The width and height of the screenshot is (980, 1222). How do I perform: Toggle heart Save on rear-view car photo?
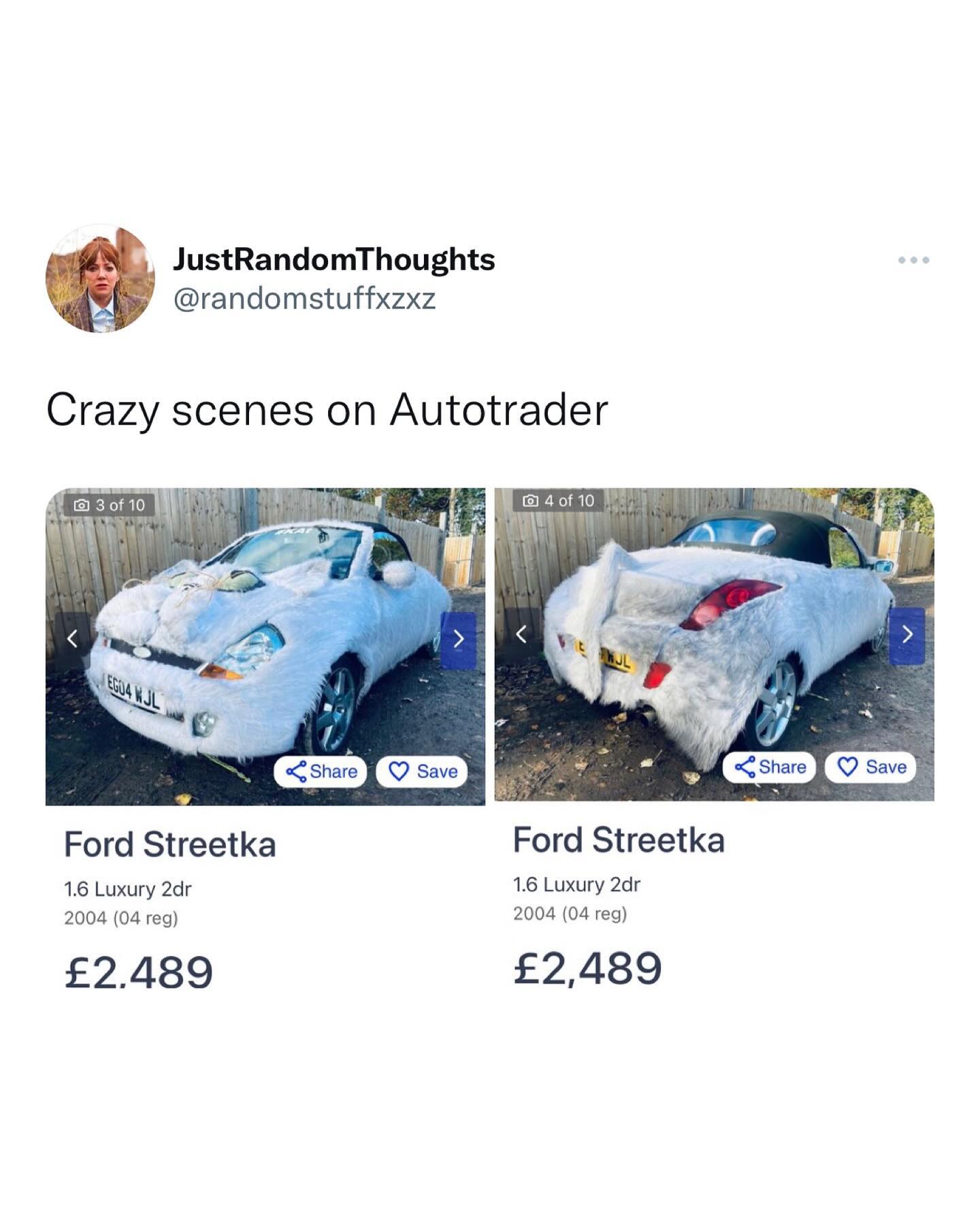pos(871,767)
